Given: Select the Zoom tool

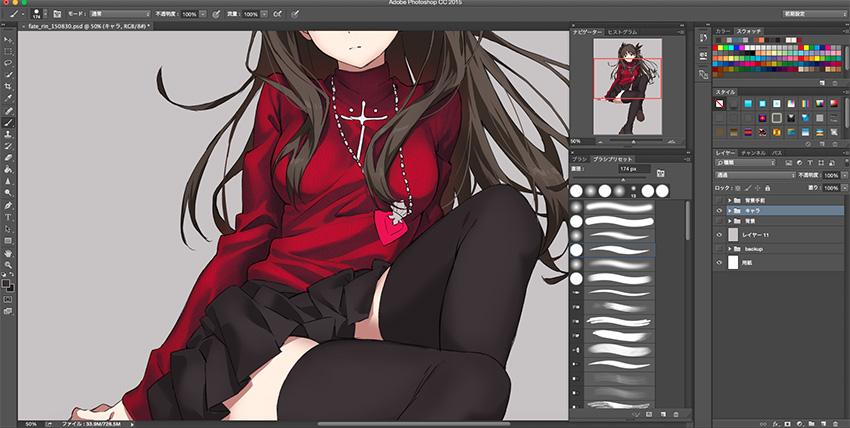Looking at the screenshot, I should pos(9,265).
